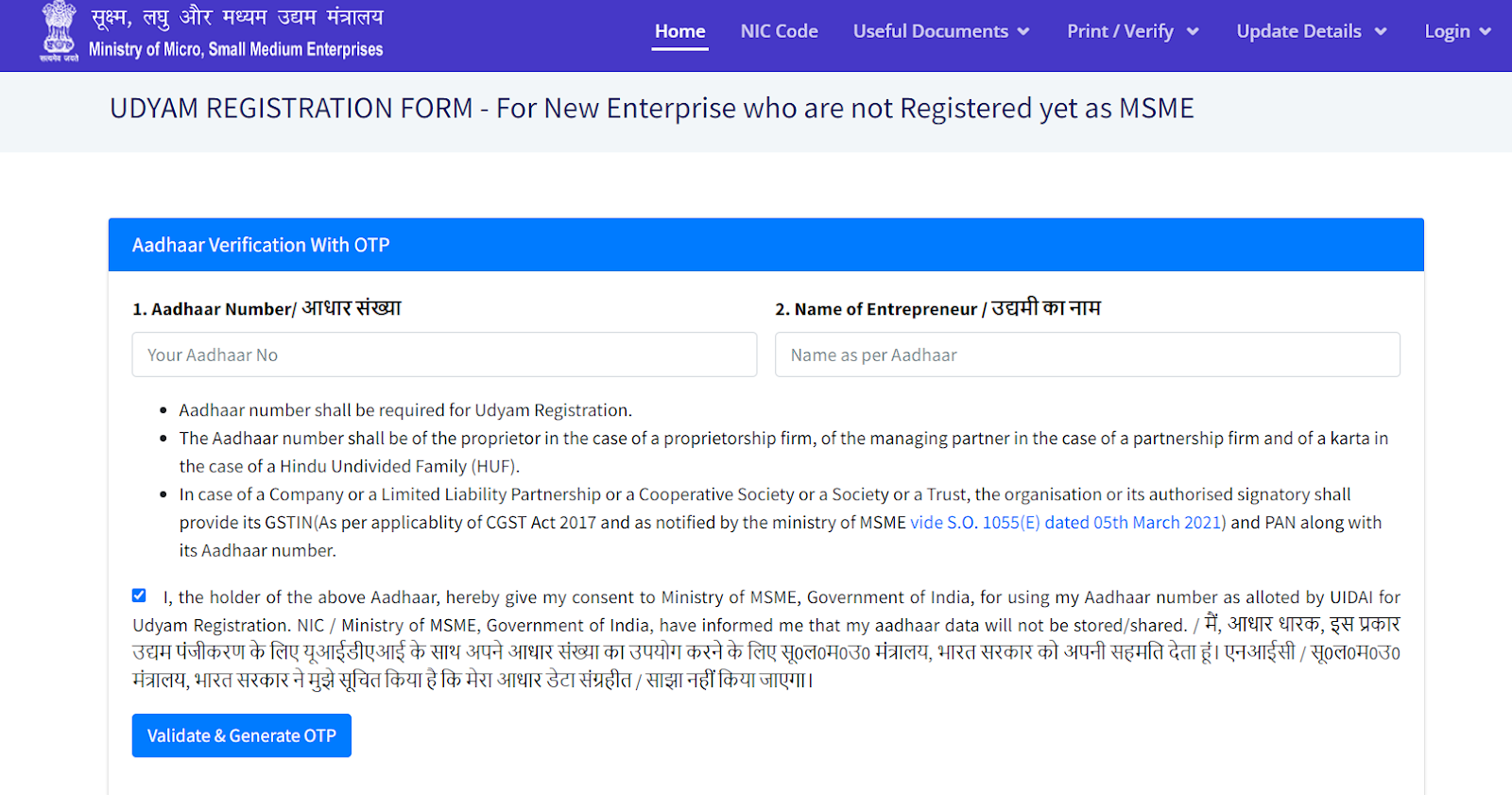Click the Ministry of MSME header title
This screenshot has height=795, width=1512.
[236, 49]
